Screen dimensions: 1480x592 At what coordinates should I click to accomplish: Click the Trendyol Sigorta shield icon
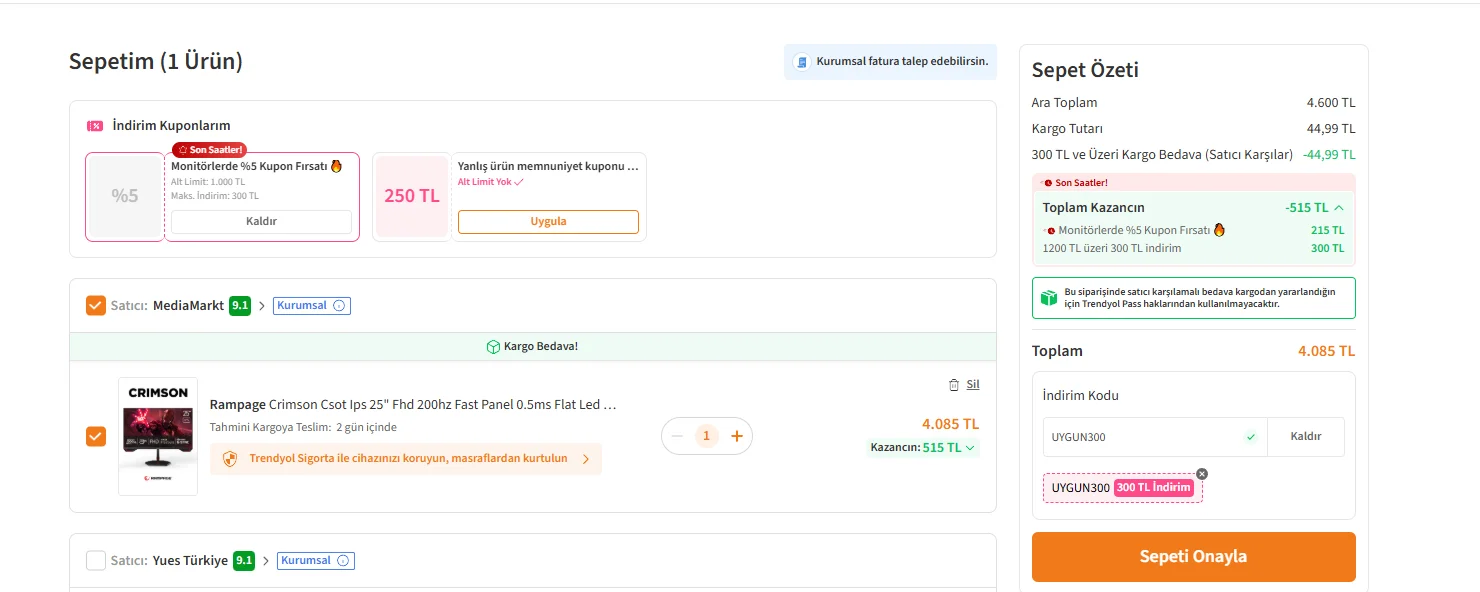230,459
